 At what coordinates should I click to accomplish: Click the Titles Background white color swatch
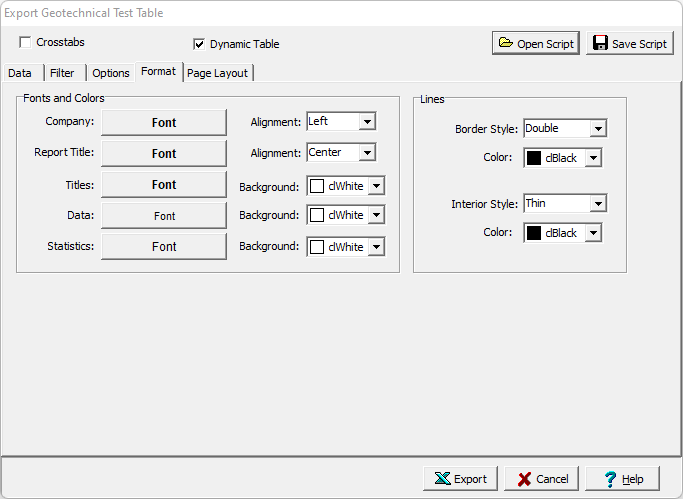pyautogui.click(x=317, y=186)
